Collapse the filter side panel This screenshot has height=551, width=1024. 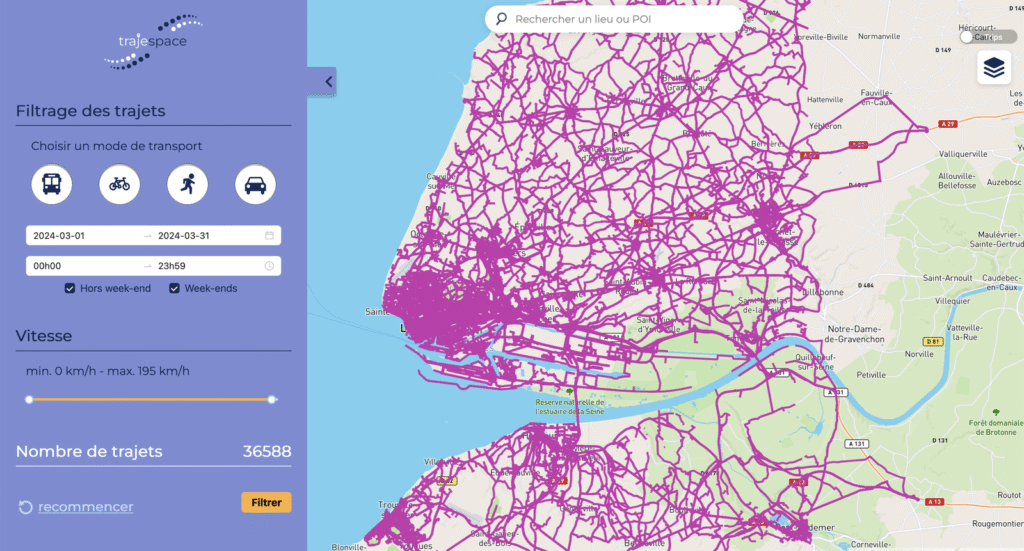pos(328,82)
